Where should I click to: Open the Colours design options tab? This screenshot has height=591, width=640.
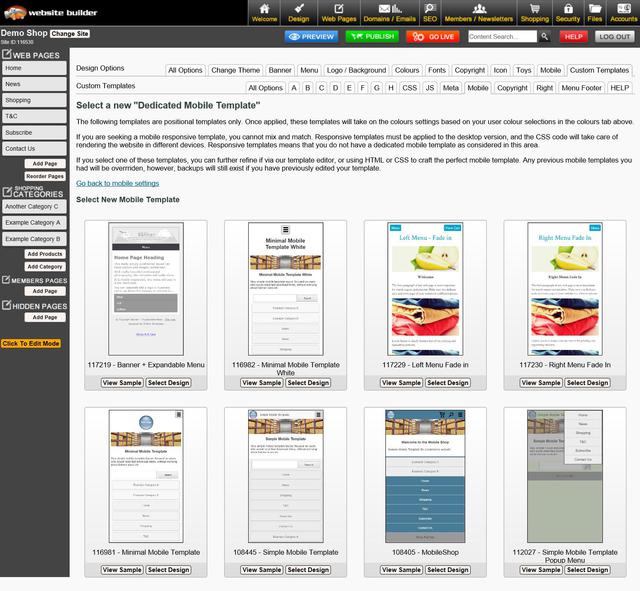(x=406, y=71)
